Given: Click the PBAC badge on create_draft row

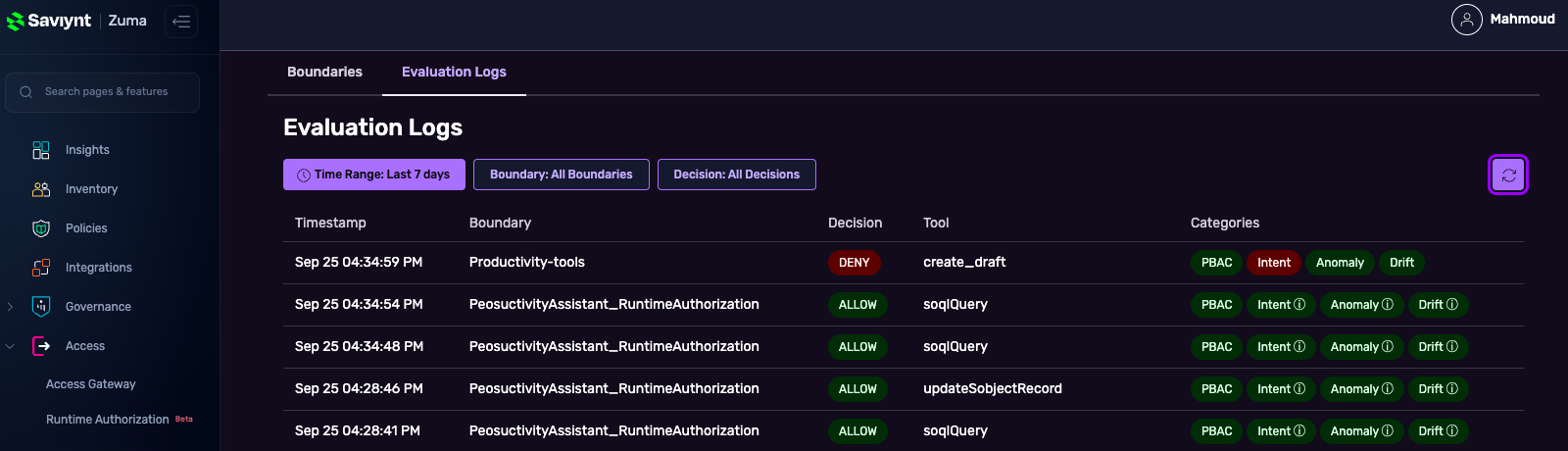Looking at the screenshot, I should tap(1216, 263).
